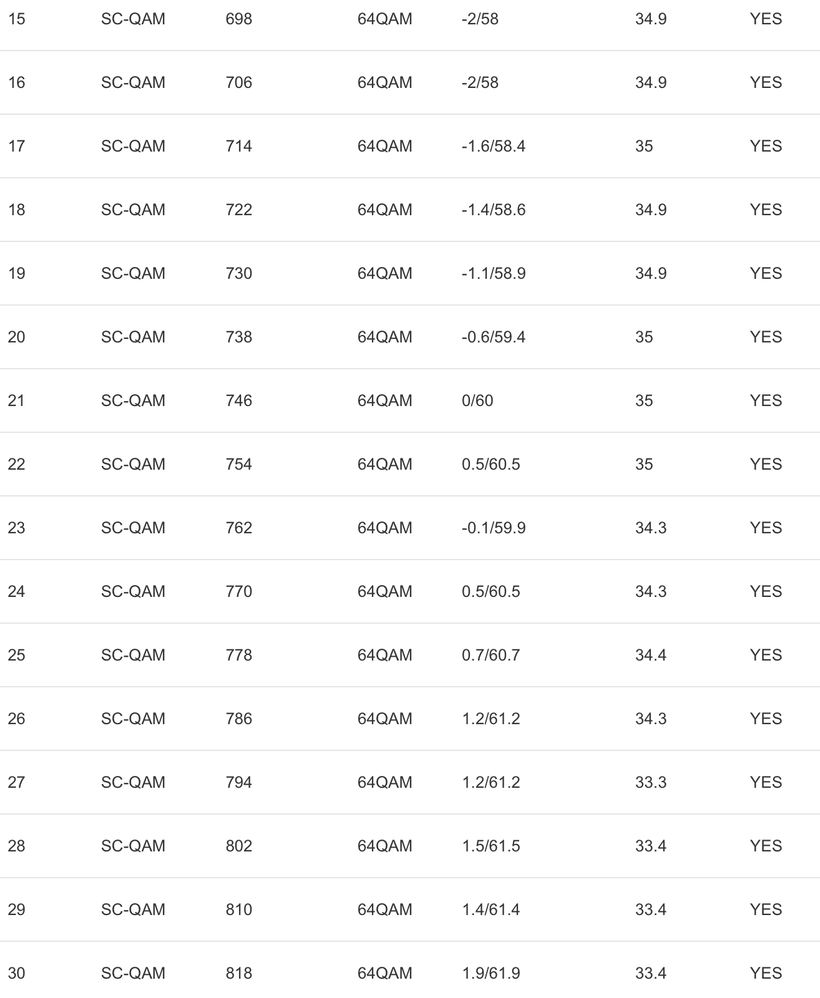Select channel 15 row number
The width and height of the screenshot is (820, 998).
coord(17,19)
